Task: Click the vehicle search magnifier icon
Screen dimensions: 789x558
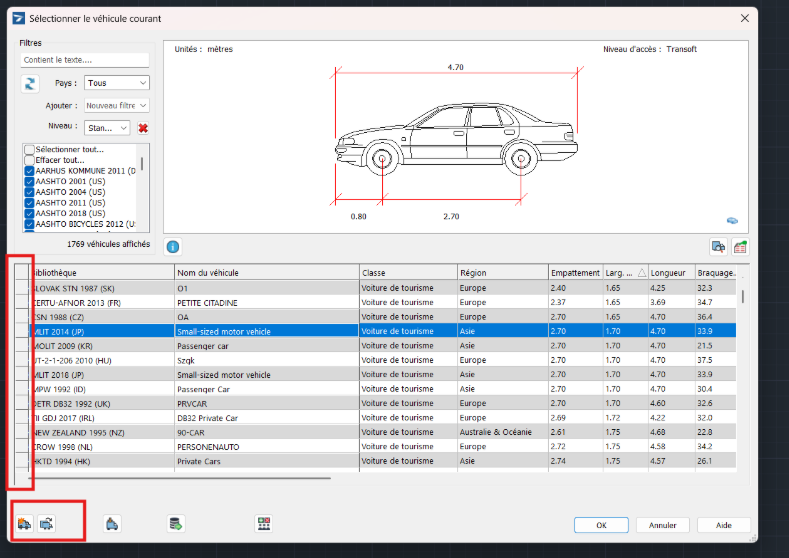Action: [717, 246]
